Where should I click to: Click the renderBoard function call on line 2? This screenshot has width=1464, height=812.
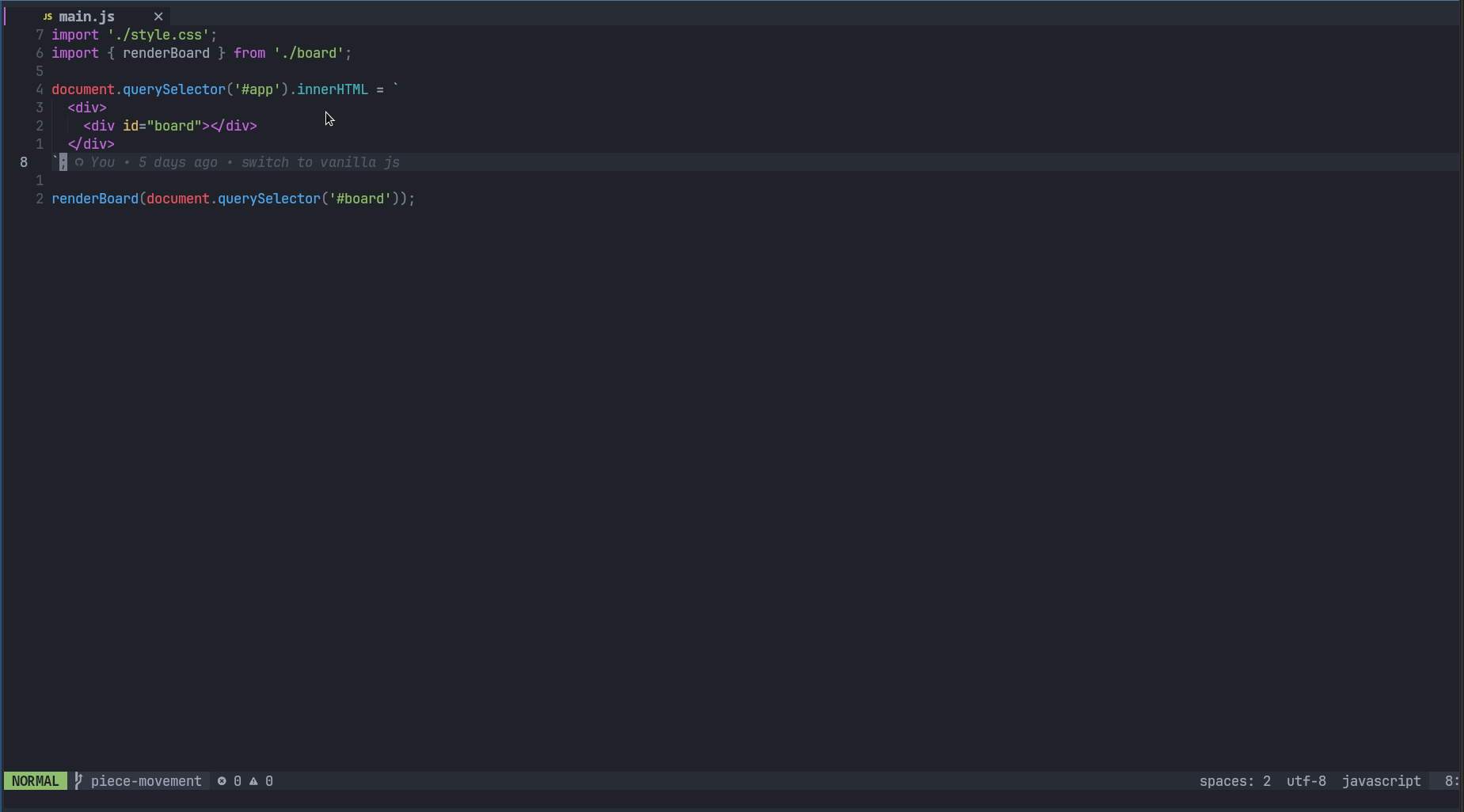tap(95, 199)
